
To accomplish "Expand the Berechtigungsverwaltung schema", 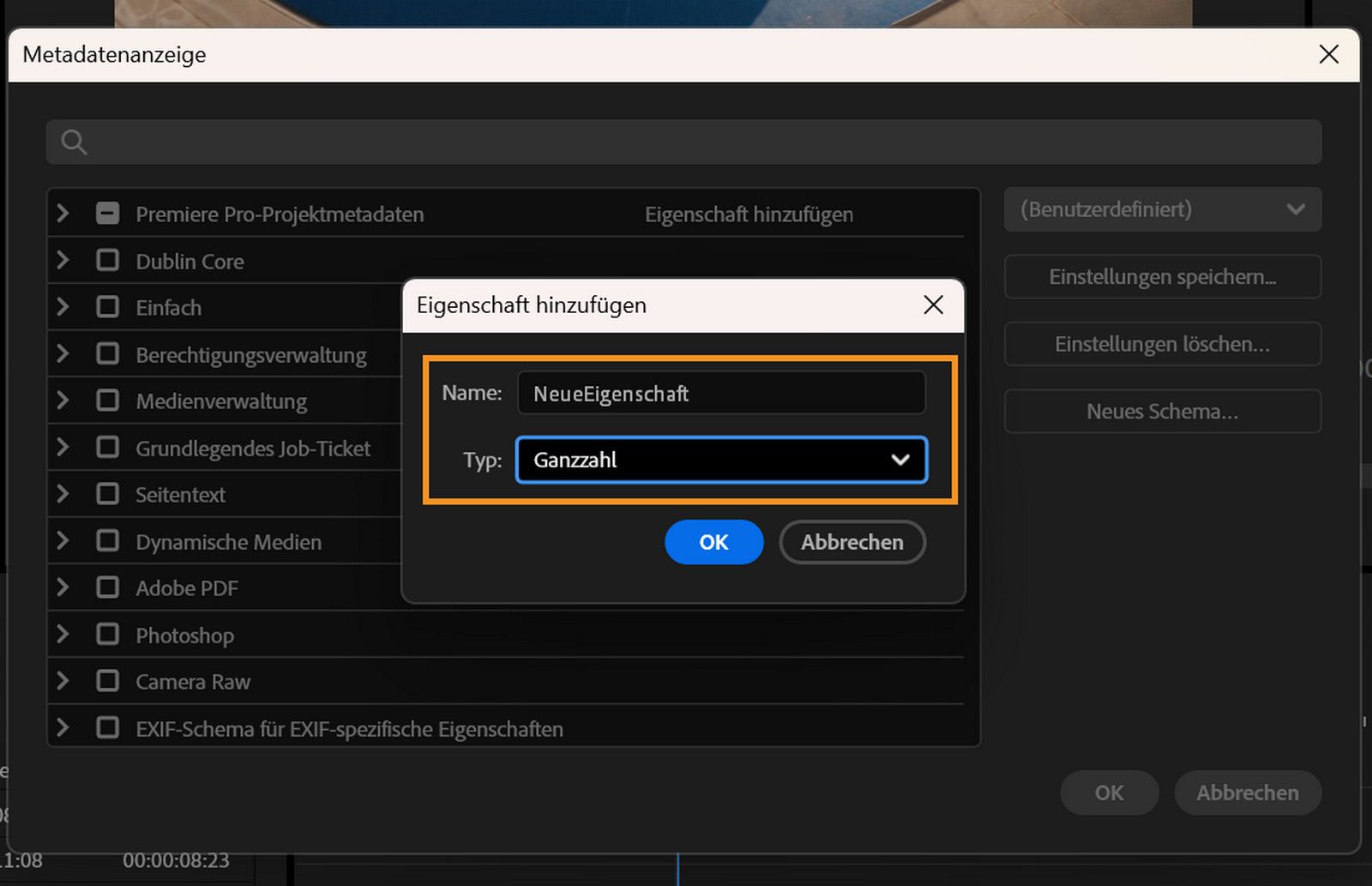I will [x=63, y=353].
